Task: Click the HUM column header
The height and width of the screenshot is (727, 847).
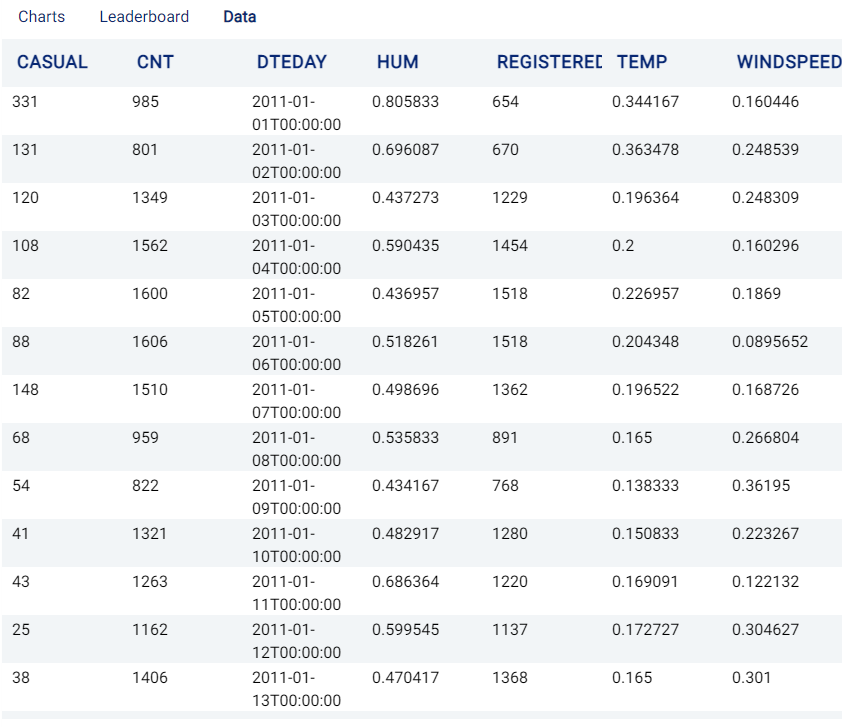Action: pyautogui.click(x=398, y=62)
